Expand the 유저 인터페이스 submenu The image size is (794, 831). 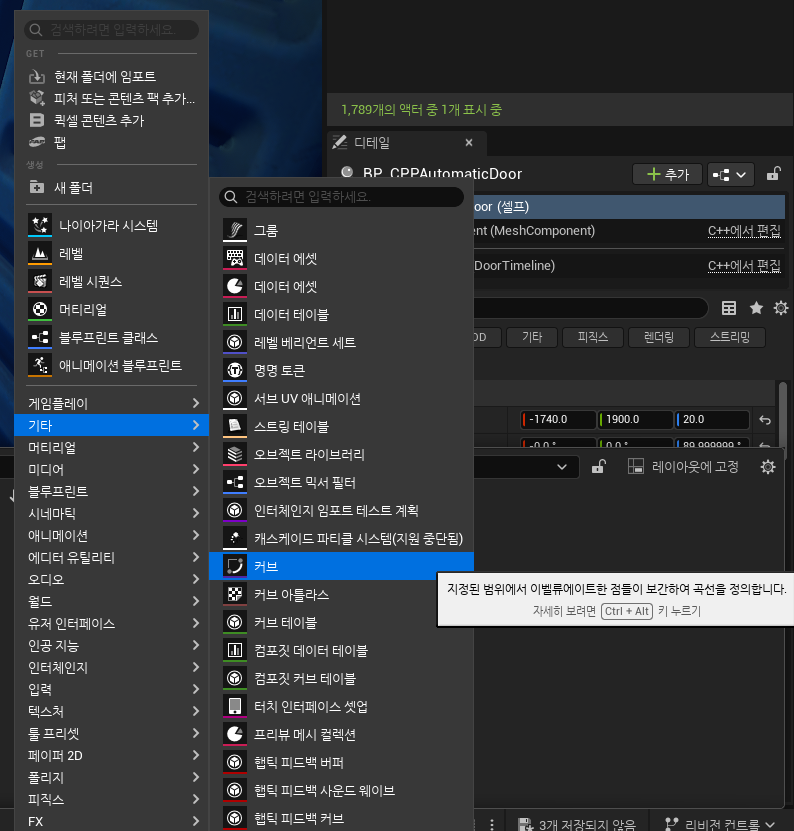pyautogui.click(x=111, y=624)
